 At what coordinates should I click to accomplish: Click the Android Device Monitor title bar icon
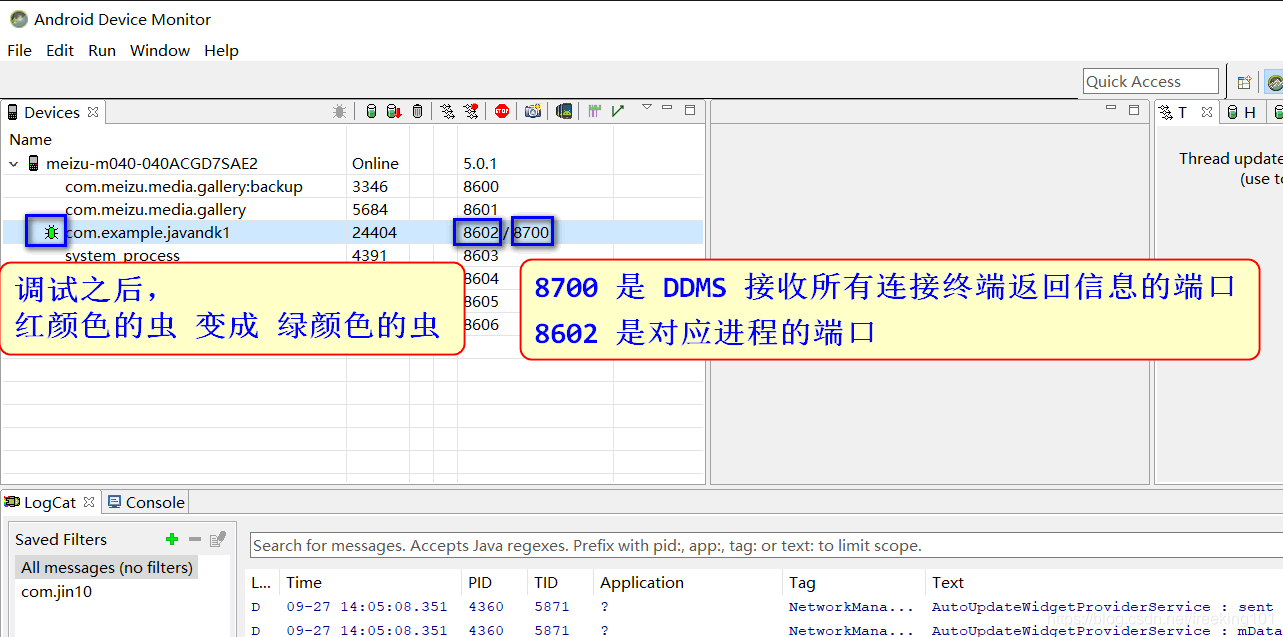(18, 18)
